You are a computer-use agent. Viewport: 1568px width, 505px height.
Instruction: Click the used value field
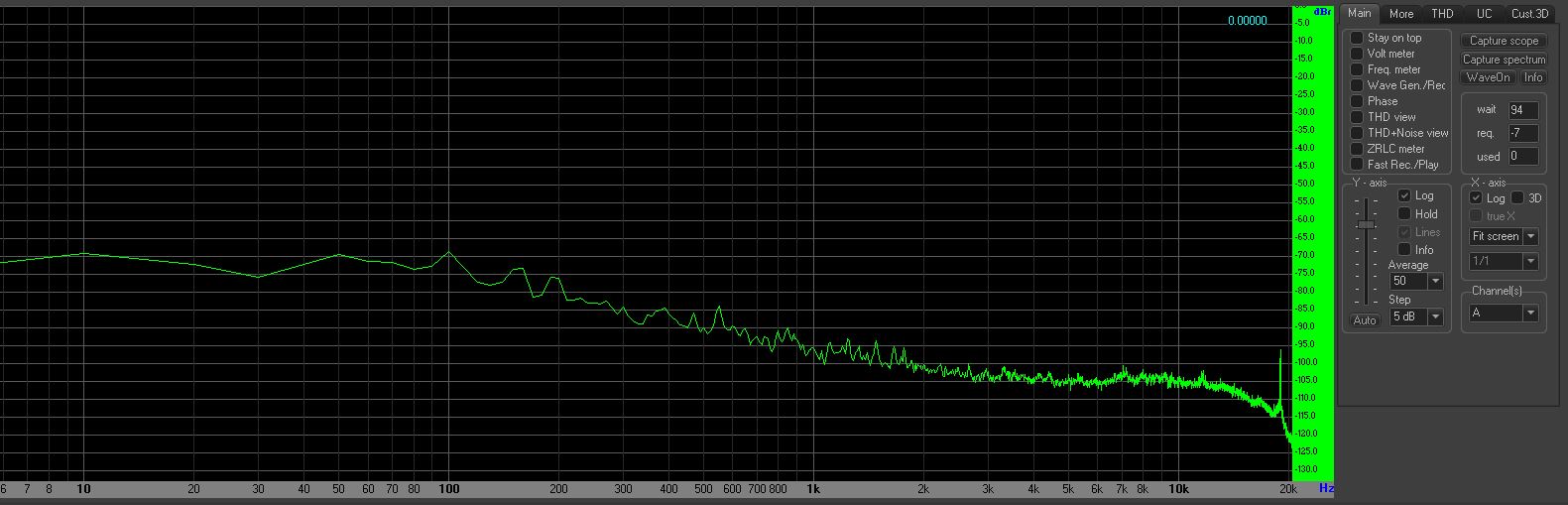tap(1523, 156)
